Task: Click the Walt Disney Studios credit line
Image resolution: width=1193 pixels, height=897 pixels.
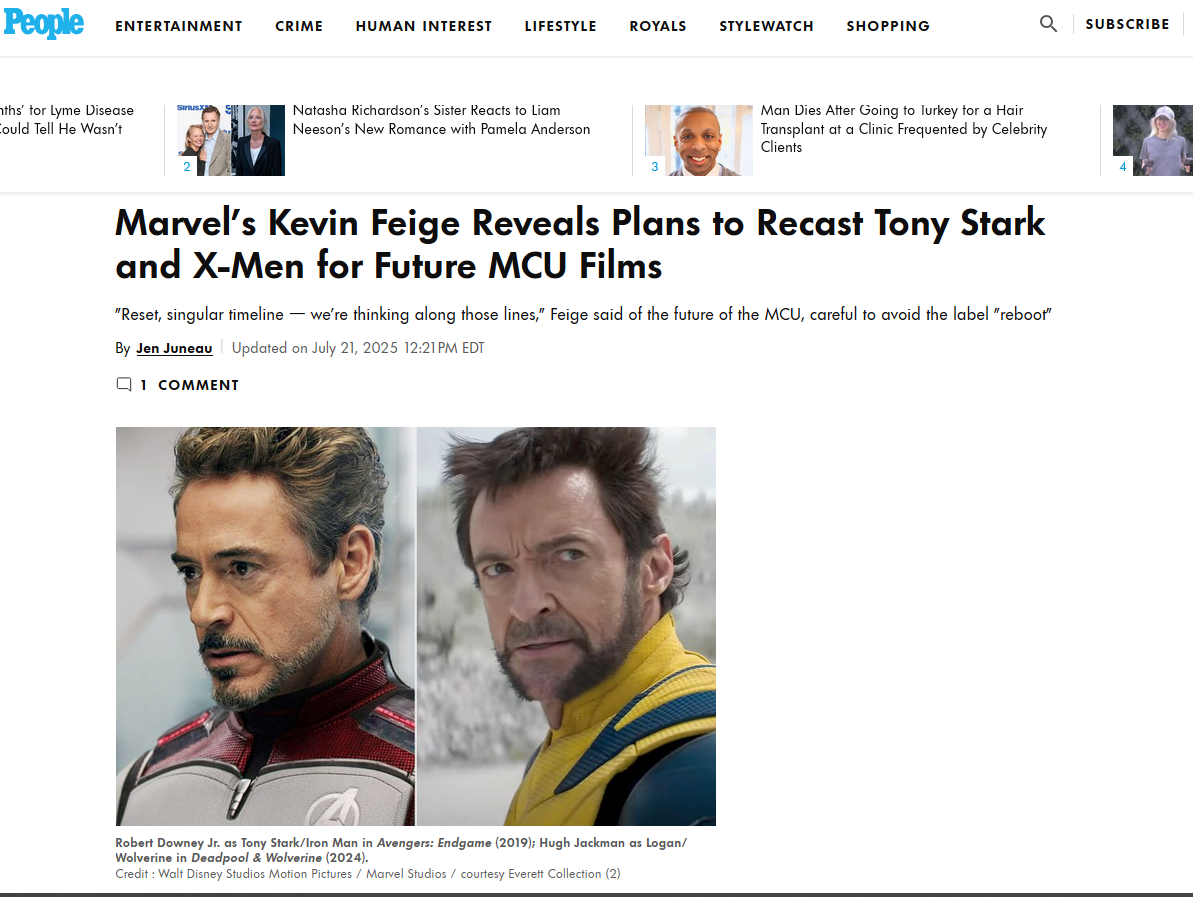Action: click(x=367, y=873)
